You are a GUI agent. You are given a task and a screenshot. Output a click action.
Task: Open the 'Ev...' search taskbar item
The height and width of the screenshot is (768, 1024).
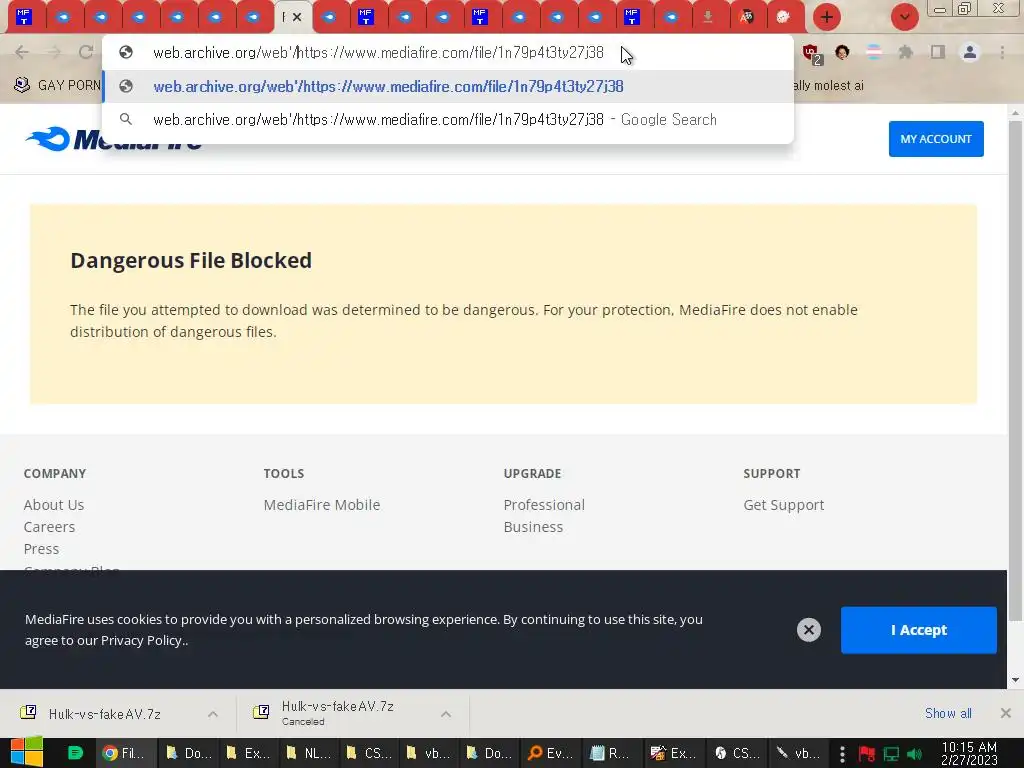549,753
